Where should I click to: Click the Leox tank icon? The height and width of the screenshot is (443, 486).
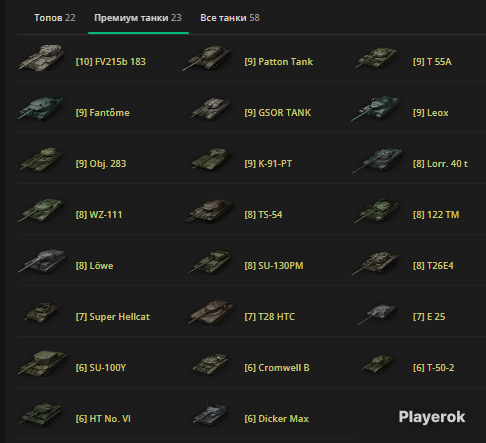click(376, 108)
